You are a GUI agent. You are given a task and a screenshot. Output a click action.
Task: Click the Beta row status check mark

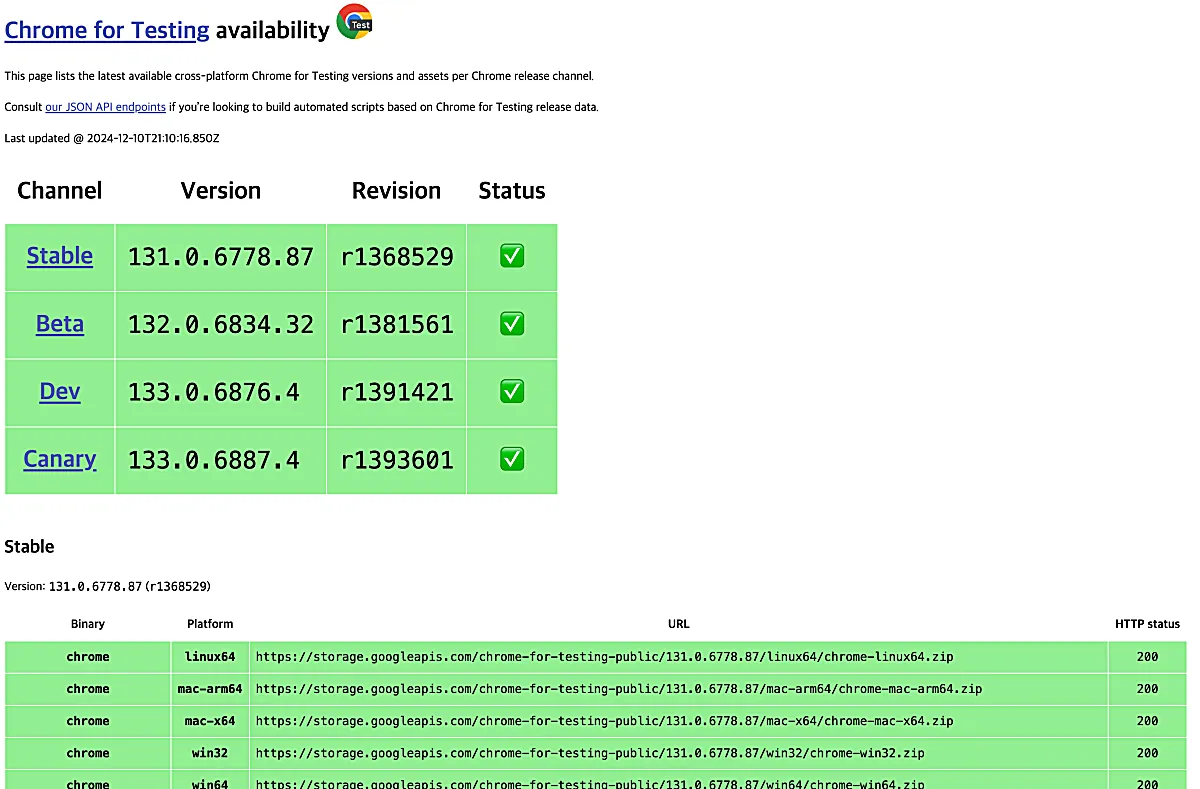(512, 324)
